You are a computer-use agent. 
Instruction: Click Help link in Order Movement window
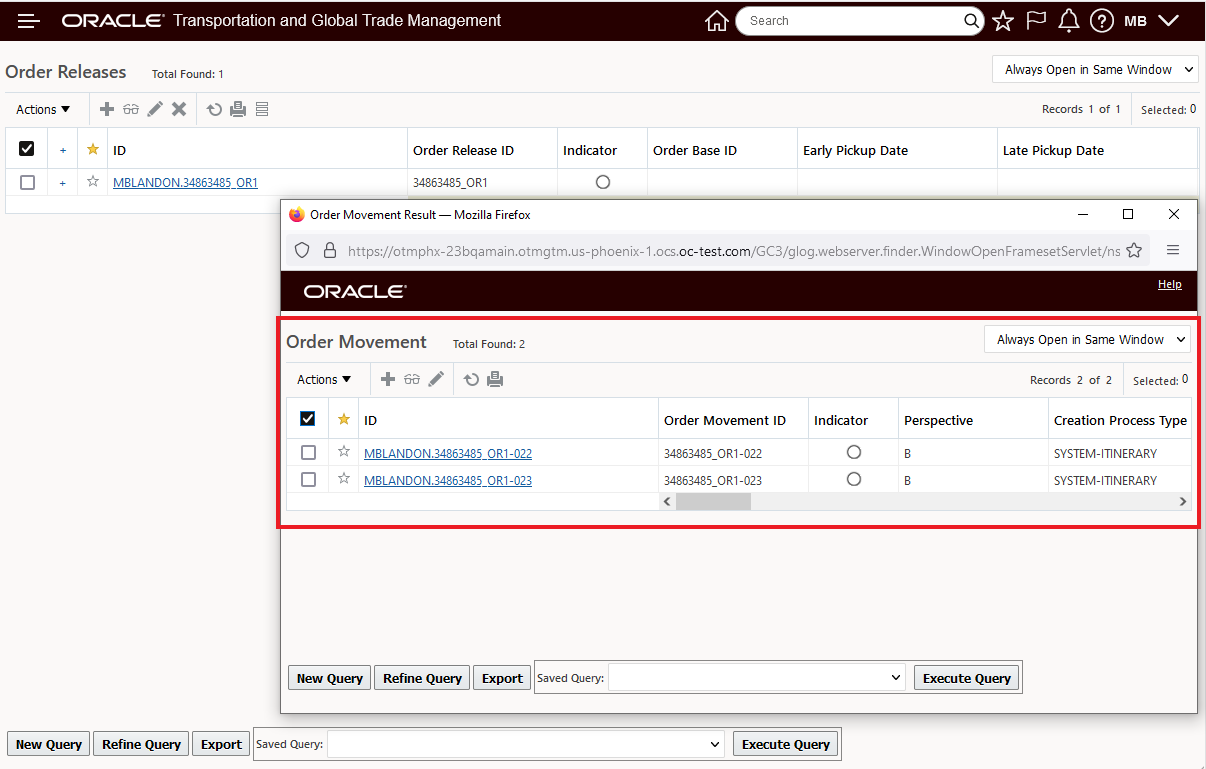pos(1169,284)
